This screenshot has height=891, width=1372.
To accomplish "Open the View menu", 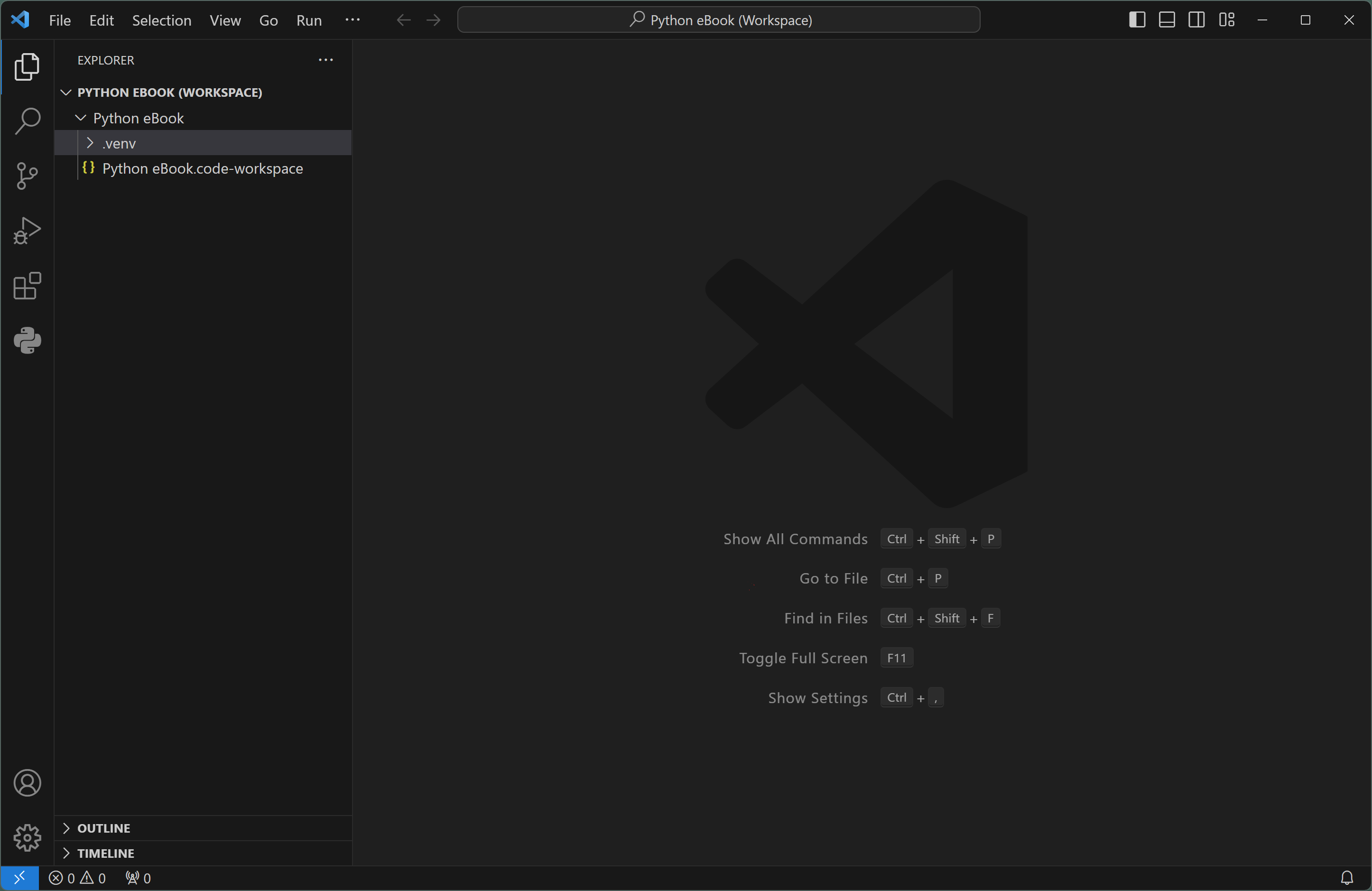I will (x=225, y=20).
